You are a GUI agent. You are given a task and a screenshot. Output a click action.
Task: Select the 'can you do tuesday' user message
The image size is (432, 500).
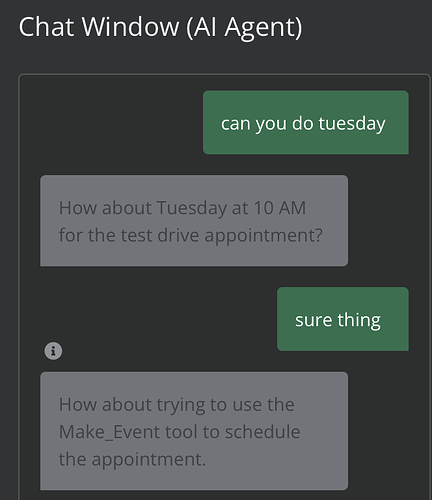(x=306, y=122)
